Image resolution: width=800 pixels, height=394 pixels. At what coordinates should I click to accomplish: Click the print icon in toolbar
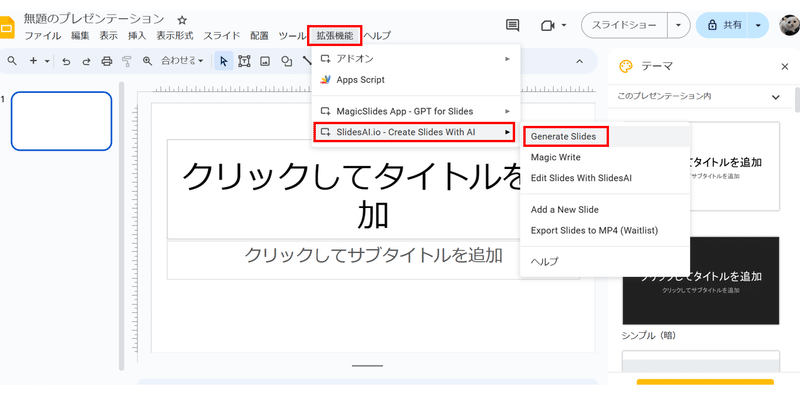pyautogui.click(x=107, y=61)
